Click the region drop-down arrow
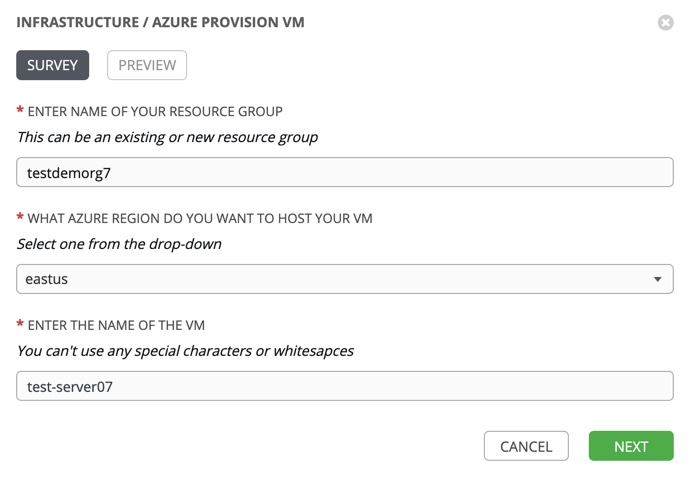 point(657,279)
